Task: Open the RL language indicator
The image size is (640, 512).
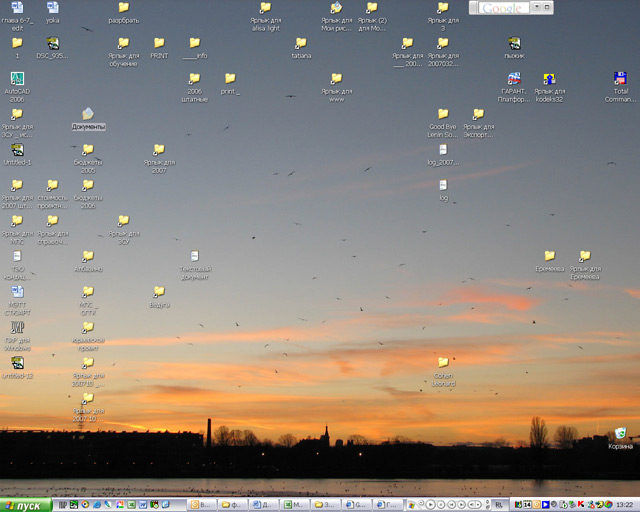Action: pyautogui.click(x=499, y=505)
